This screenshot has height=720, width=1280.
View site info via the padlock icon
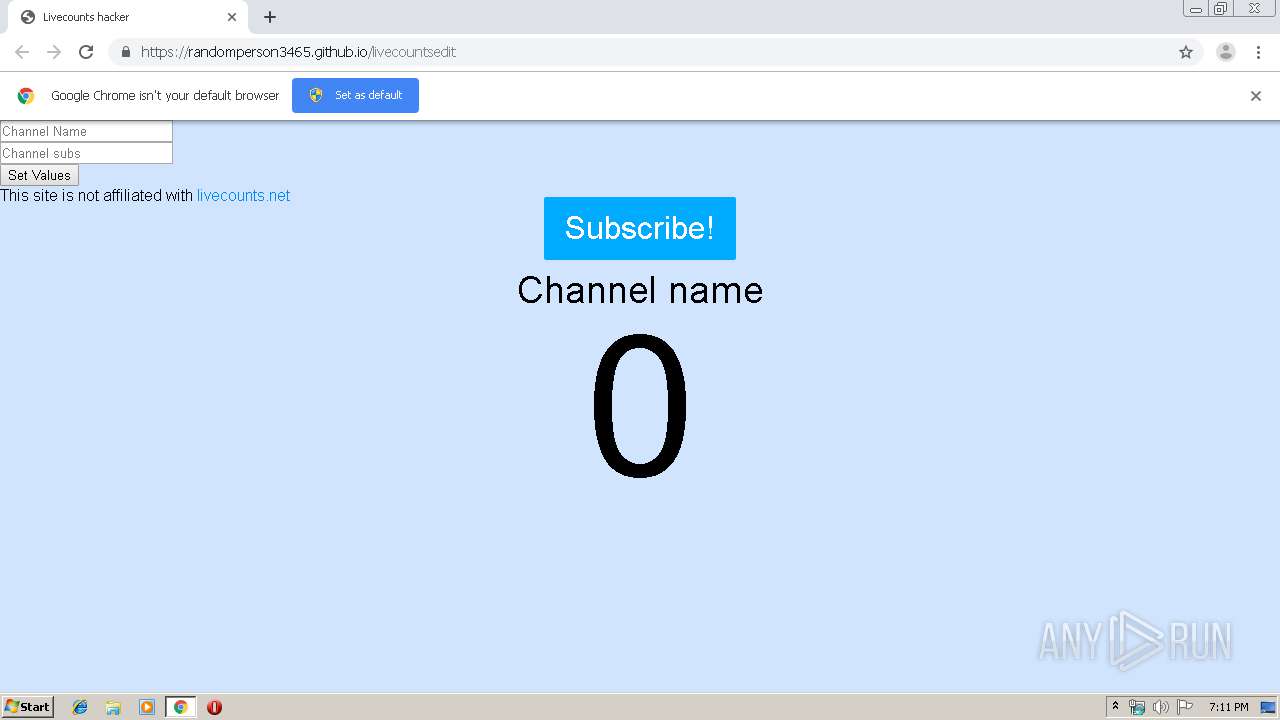[x=126, y=52]
